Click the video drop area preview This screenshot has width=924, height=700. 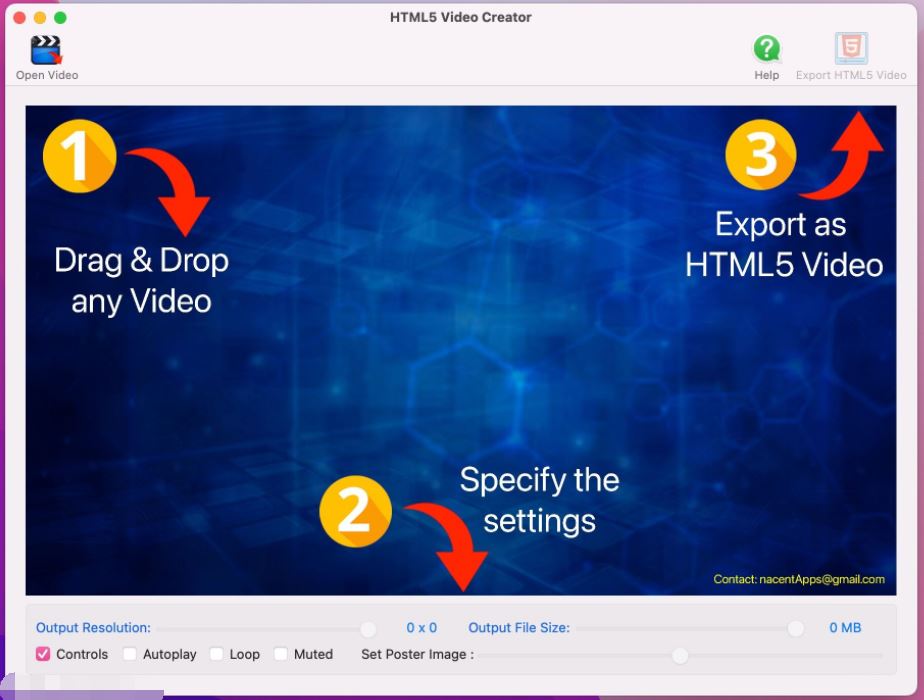461,350
